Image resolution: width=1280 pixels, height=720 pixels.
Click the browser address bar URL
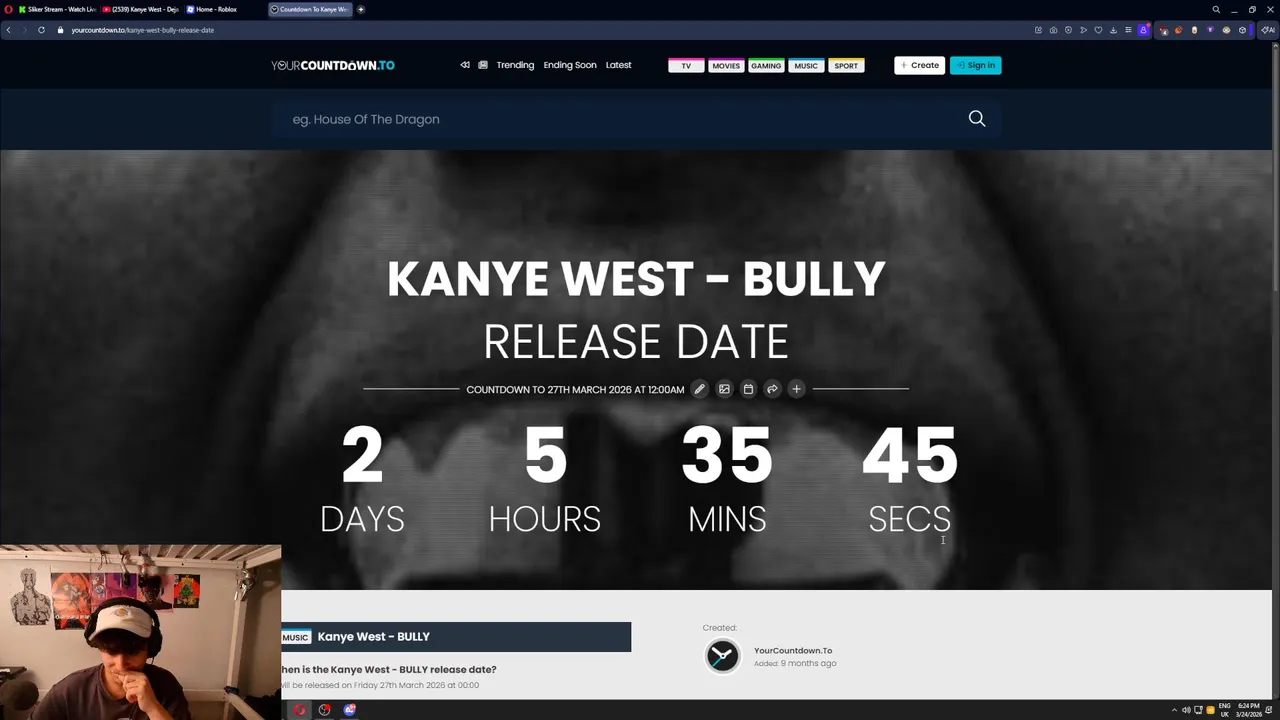click(x=143, y=30)
